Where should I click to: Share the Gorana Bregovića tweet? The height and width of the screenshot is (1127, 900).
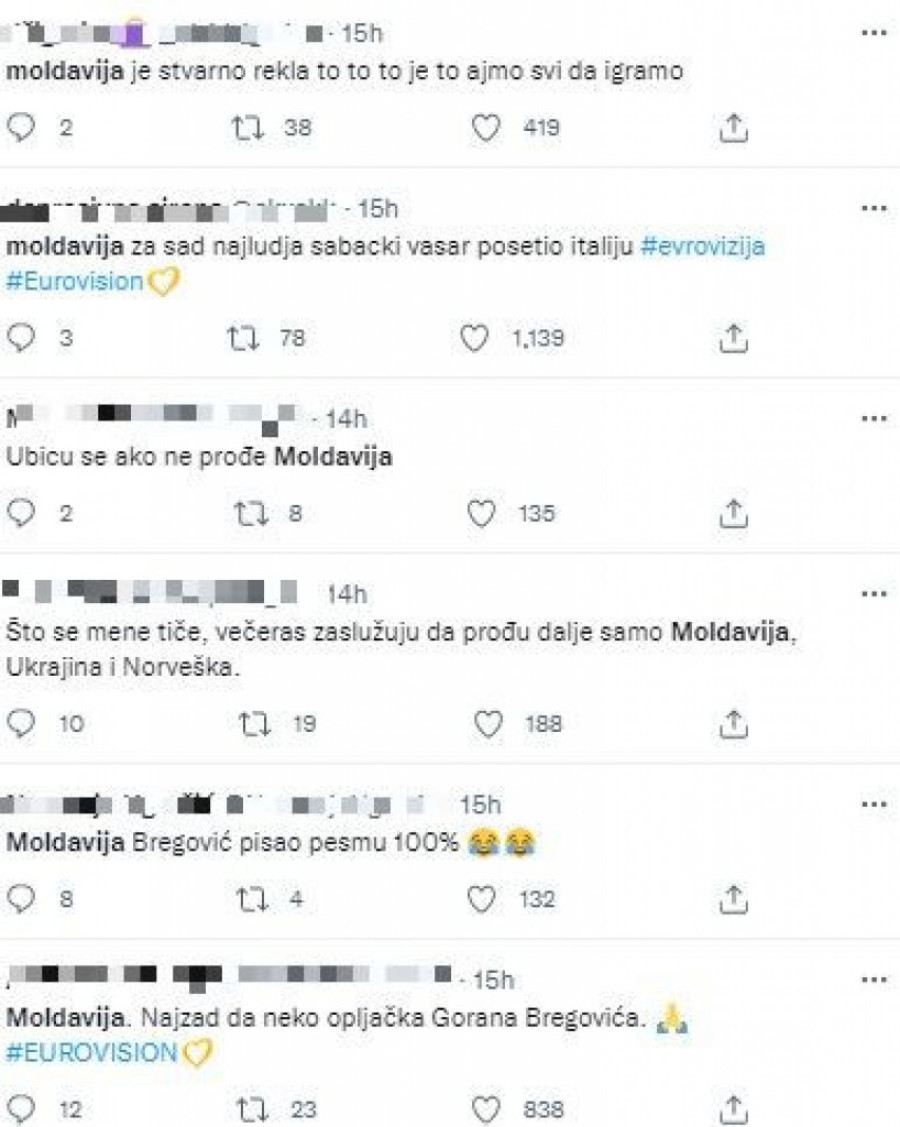[733, 1109]
